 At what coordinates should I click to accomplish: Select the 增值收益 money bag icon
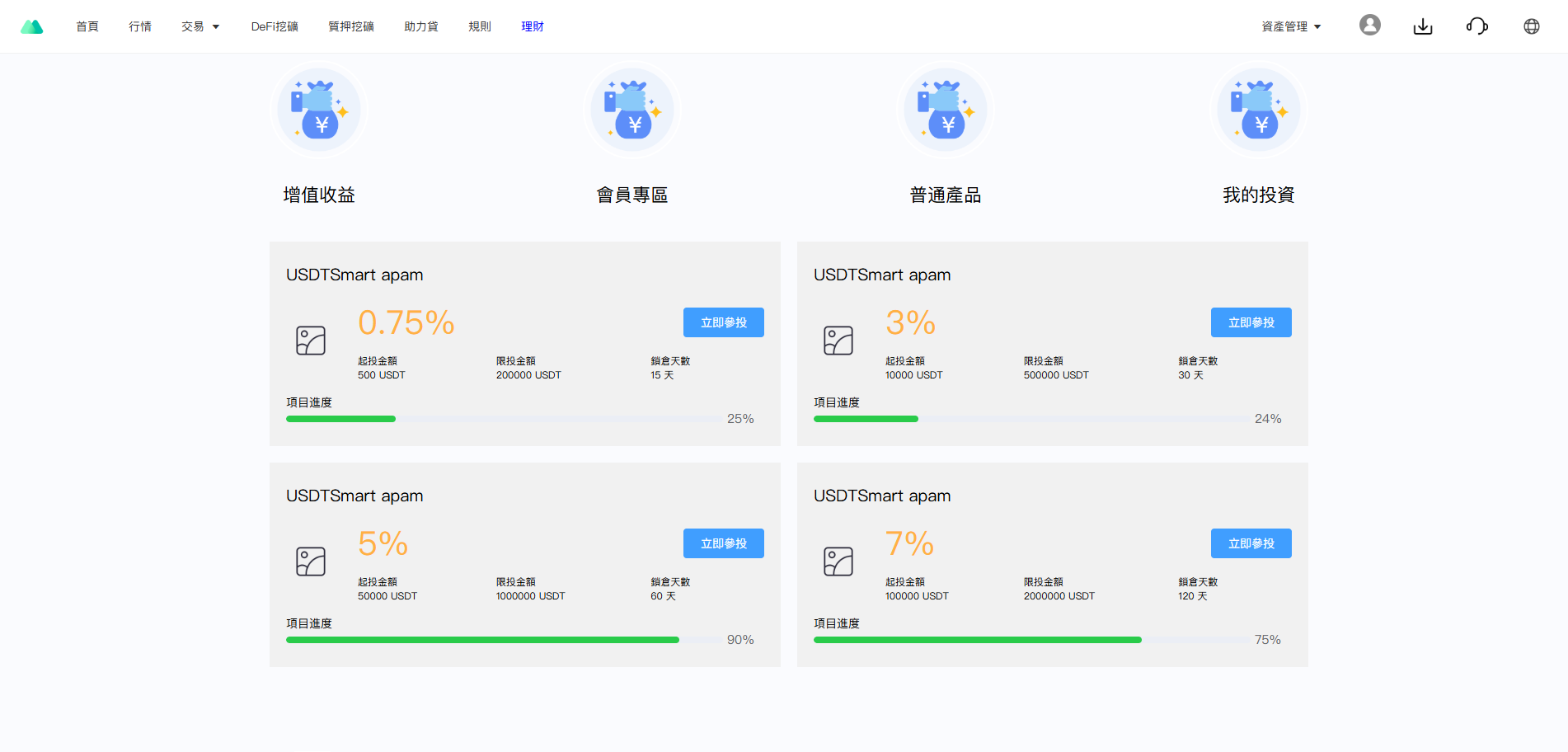pyautogui.click(x=319, y=110)
